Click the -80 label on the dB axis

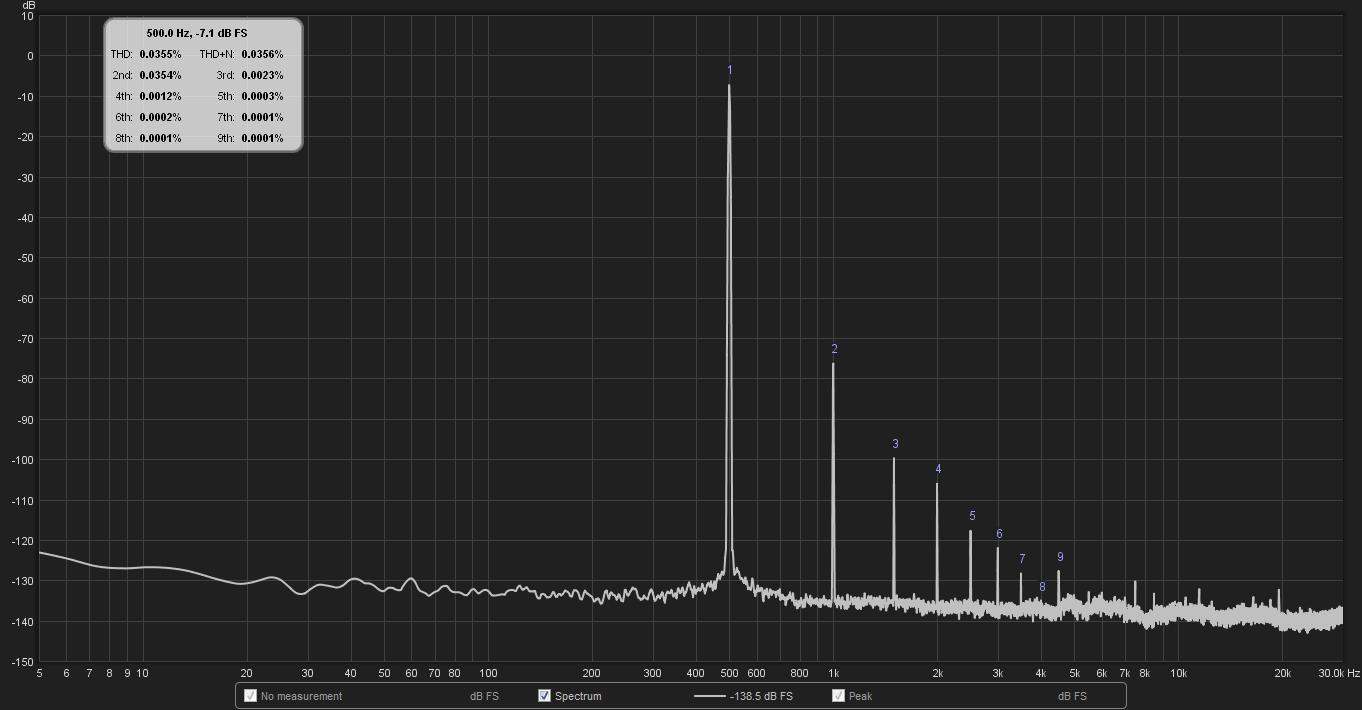pyautogui.click(x=24, y=379)
